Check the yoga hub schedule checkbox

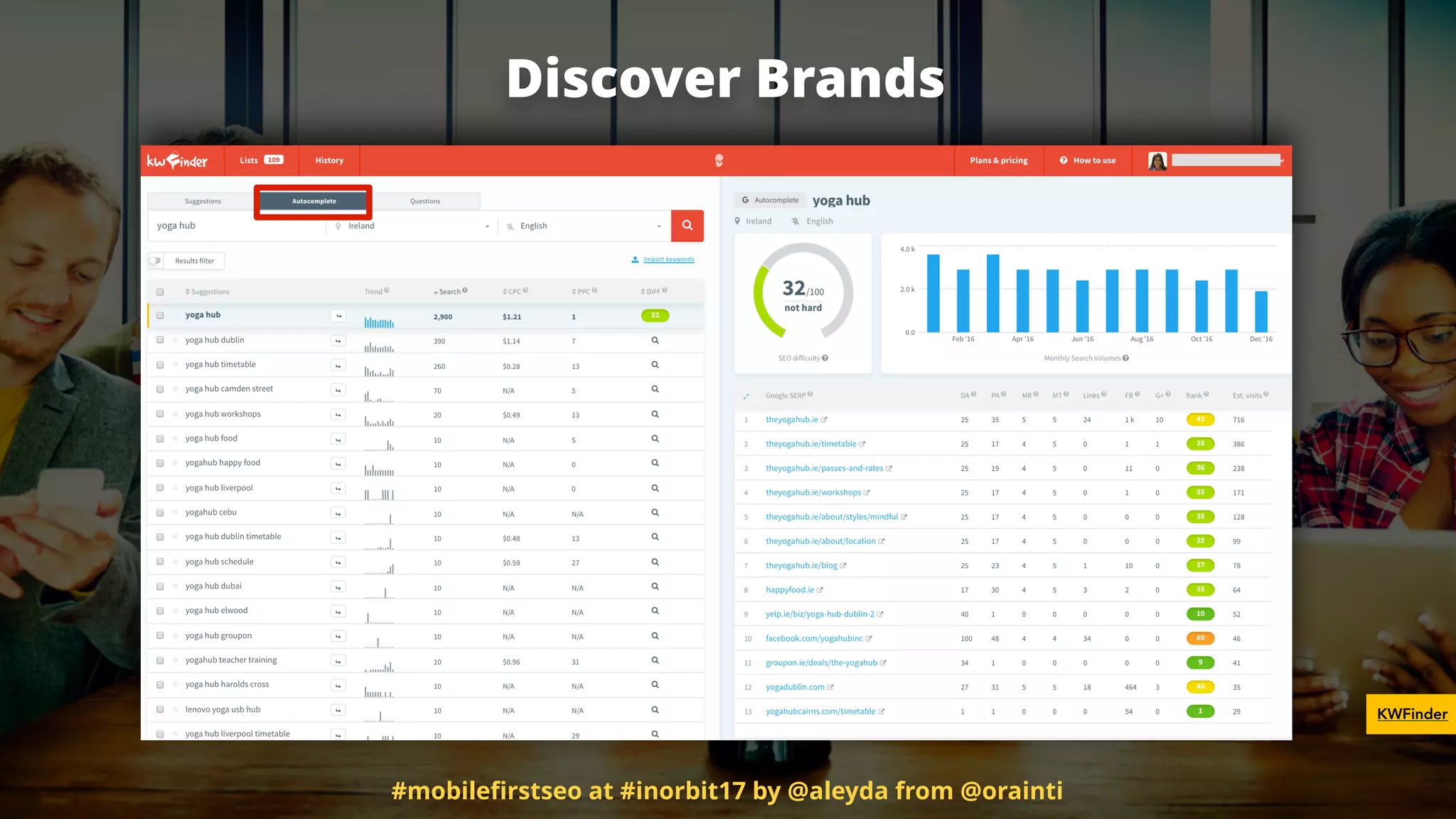160,562
